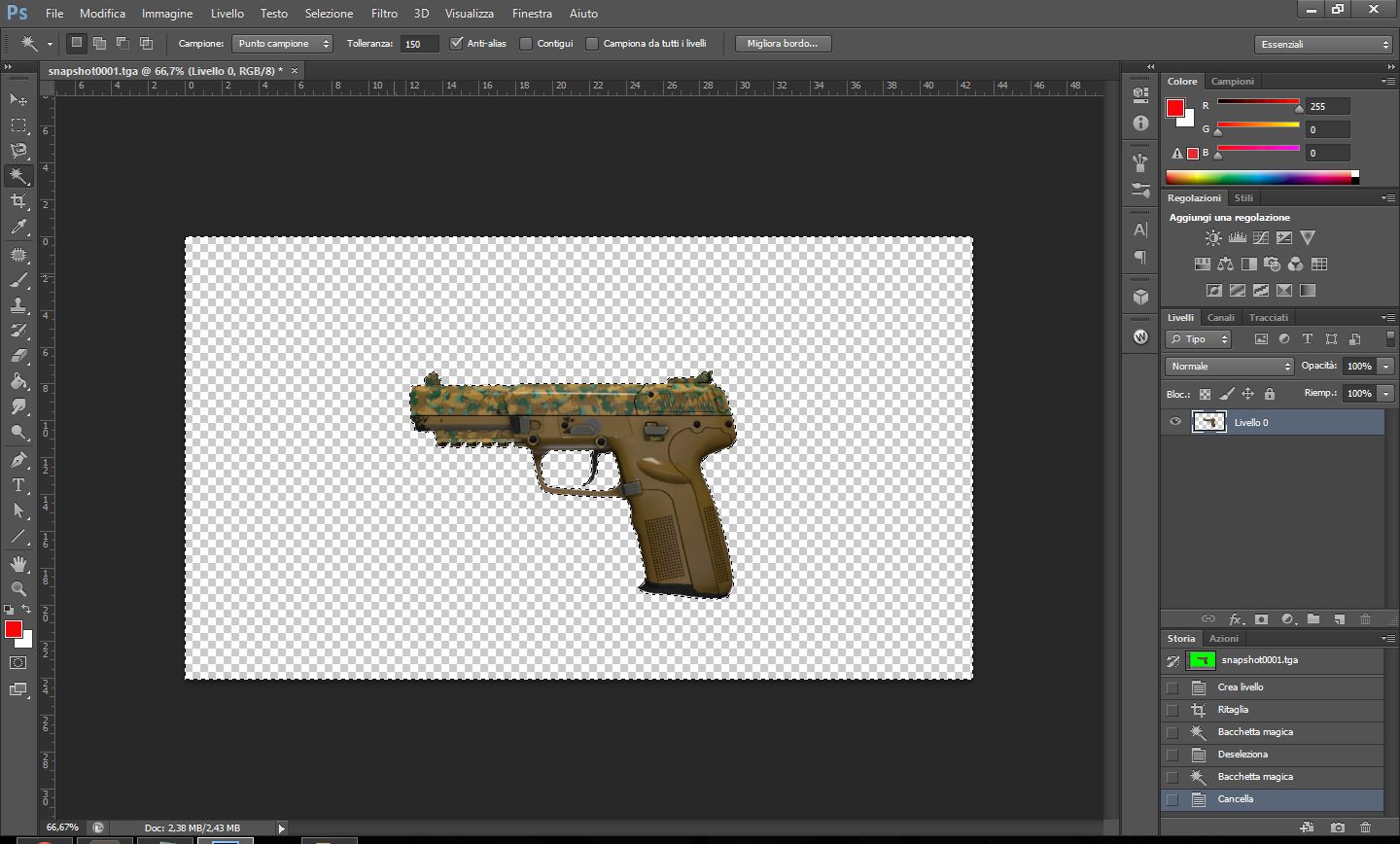The height and width of the screenshot is (844, 1400).
Task: Toggle lock all for the layer
Action: coord(1269,394)
